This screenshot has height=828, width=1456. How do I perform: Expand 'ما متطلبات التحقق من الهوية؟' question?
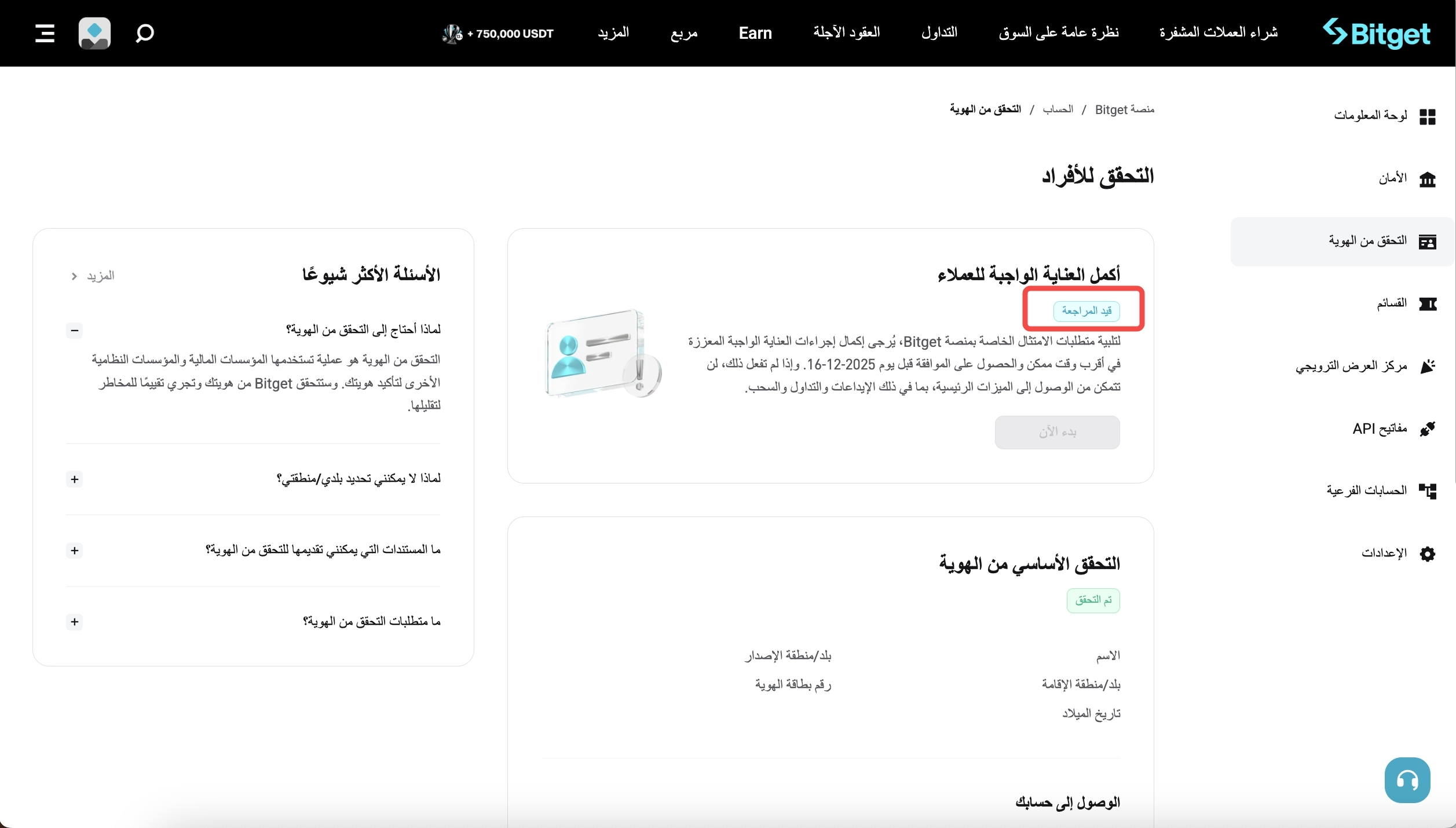pos(74,622)
